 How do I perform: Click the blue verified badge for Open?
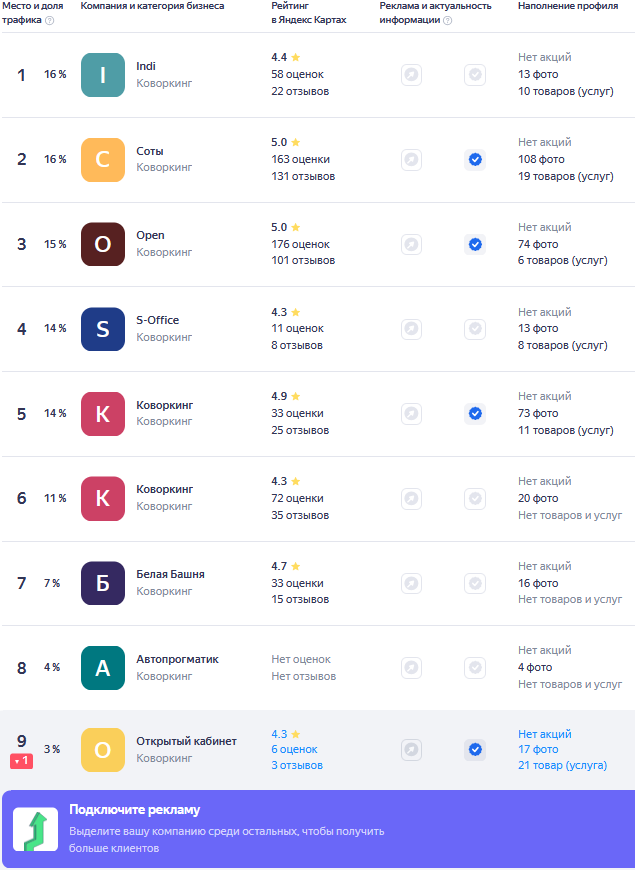tap(475, 244)
